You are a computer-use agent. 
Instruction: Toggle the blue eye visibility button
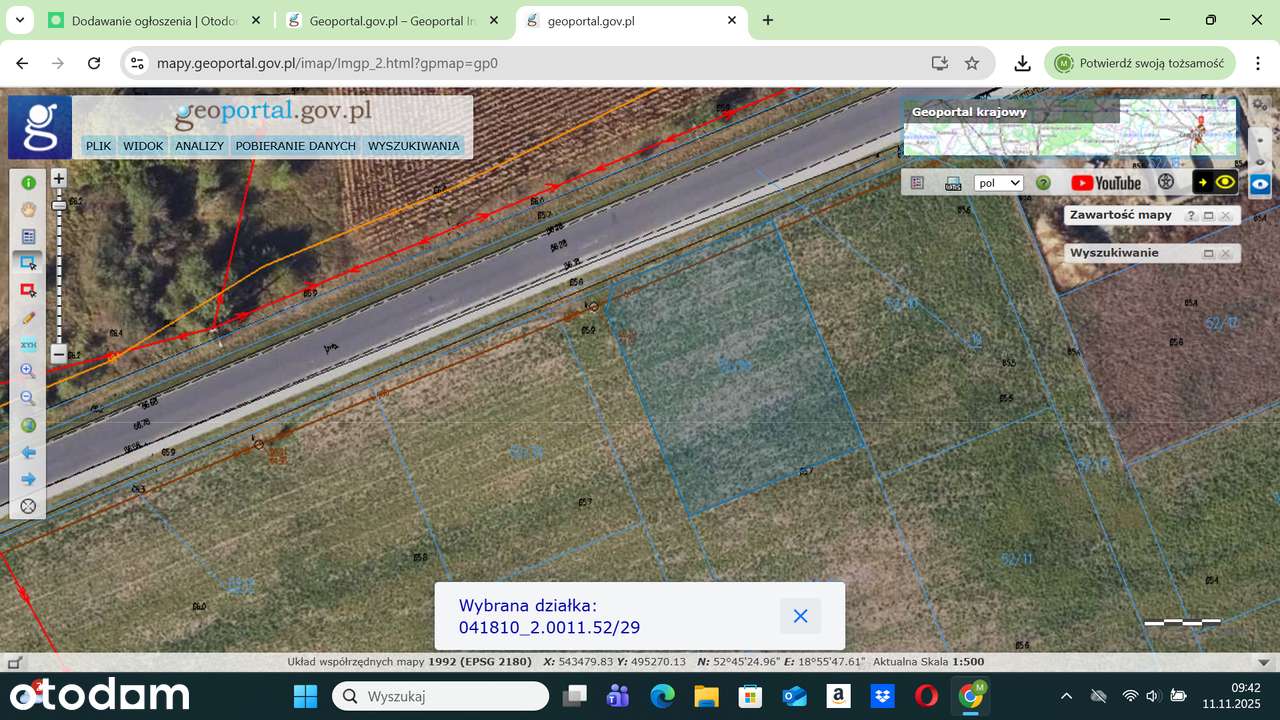(x=1260, y=184)
